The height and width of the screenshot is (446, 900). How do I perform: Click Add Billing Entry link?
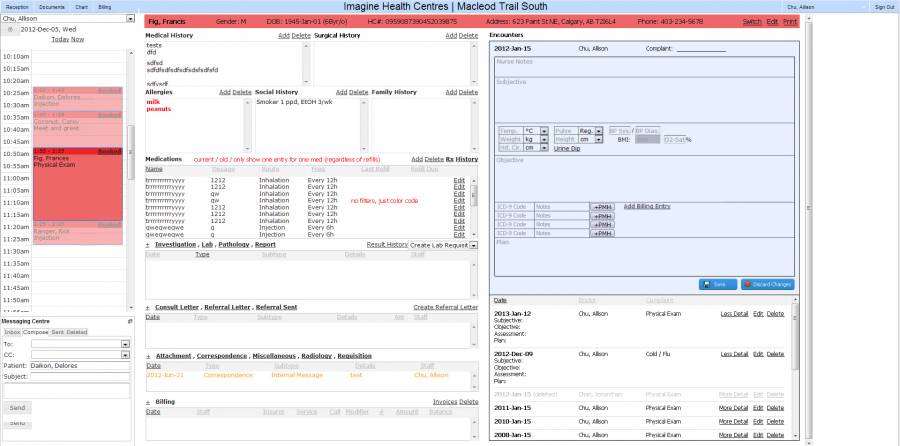click(647, 206)
